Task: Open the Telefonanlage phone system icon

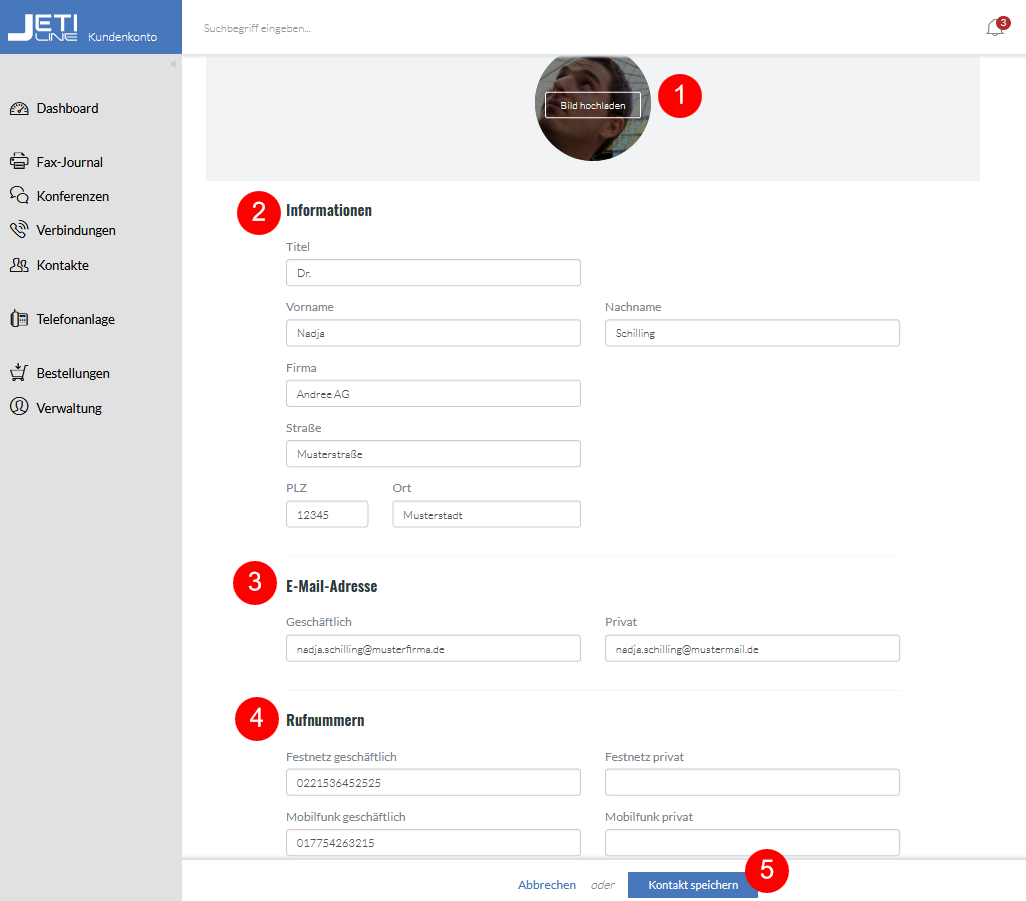Action: tap(19, 319)
